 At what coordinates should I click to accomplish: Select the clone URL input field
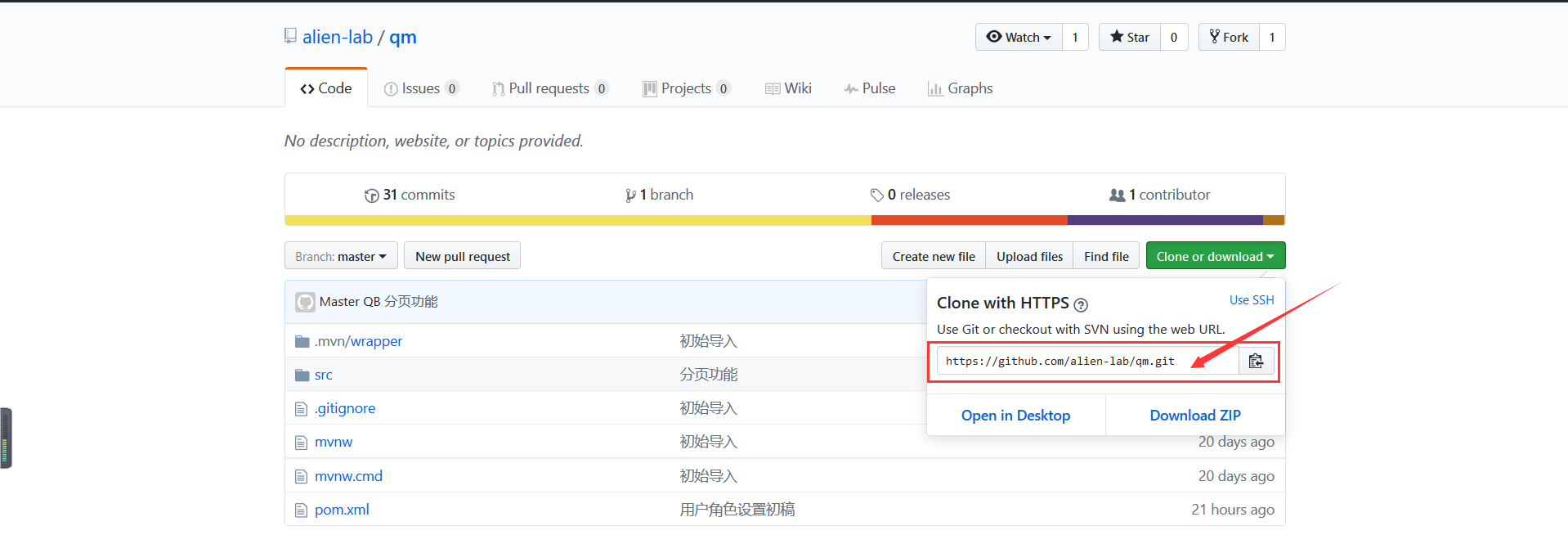1087,361
